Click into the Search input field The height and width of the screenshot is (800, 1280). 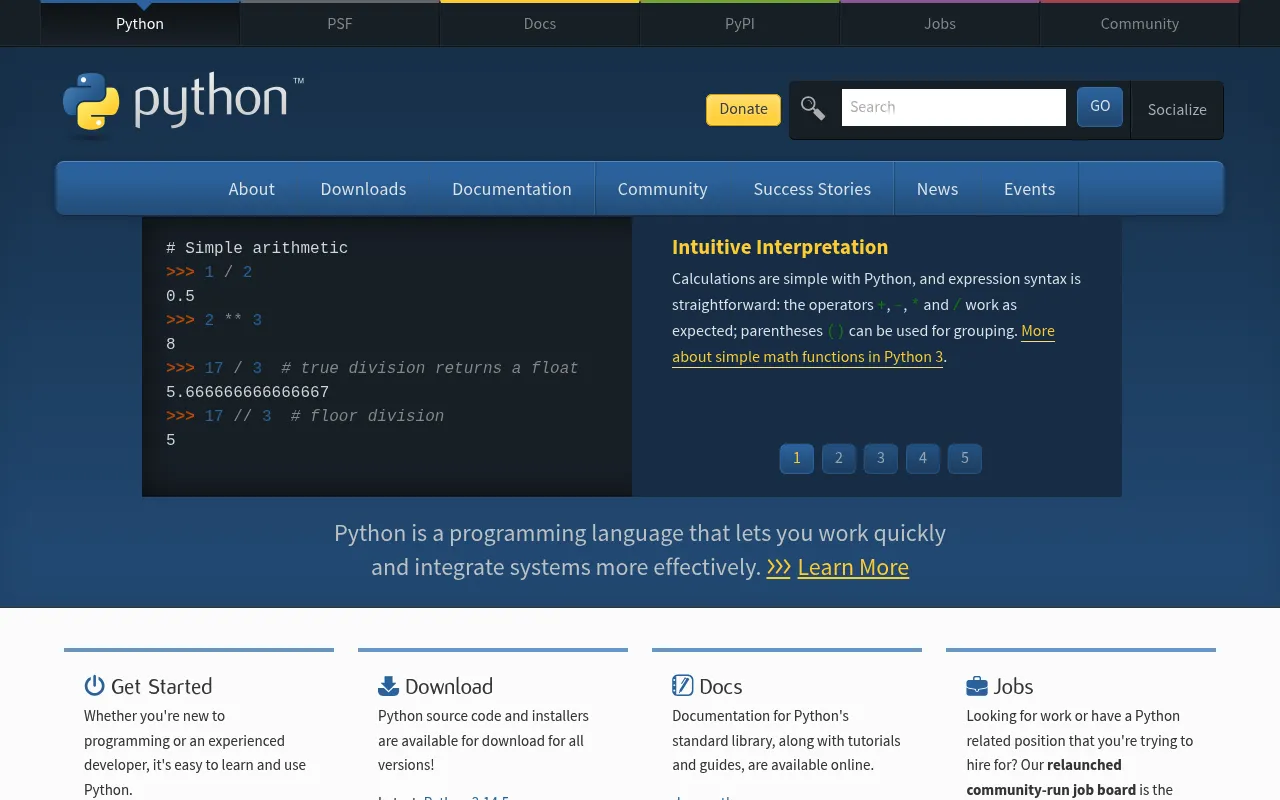[x=954, y=107]
